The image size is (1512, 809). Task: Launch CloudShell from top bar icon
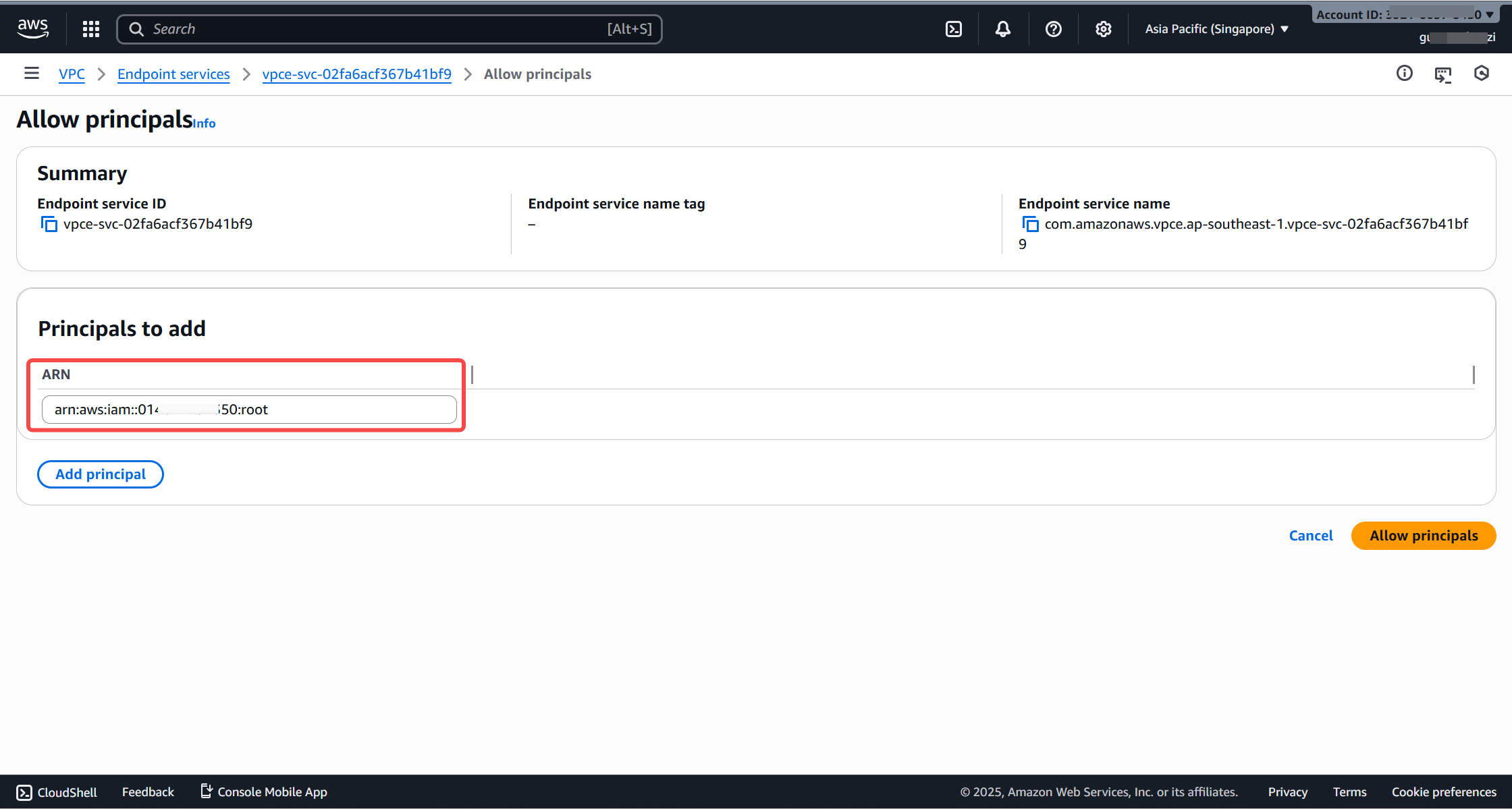tap(954, 29)
